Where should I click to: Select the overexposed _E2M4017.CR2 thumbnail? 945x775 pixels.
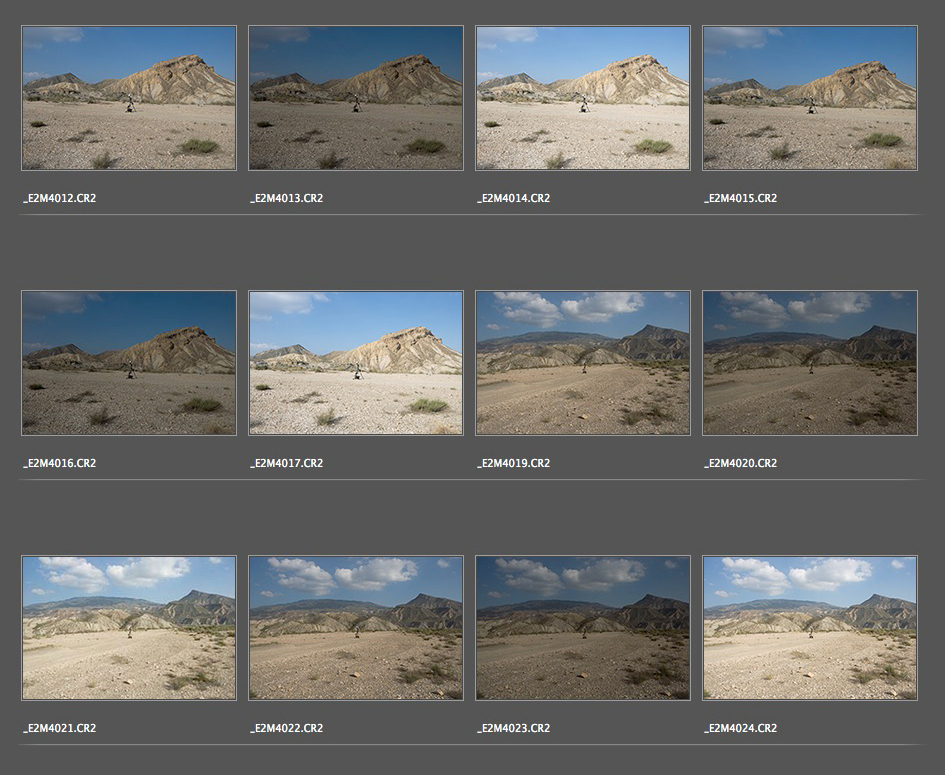click(356, 363)
